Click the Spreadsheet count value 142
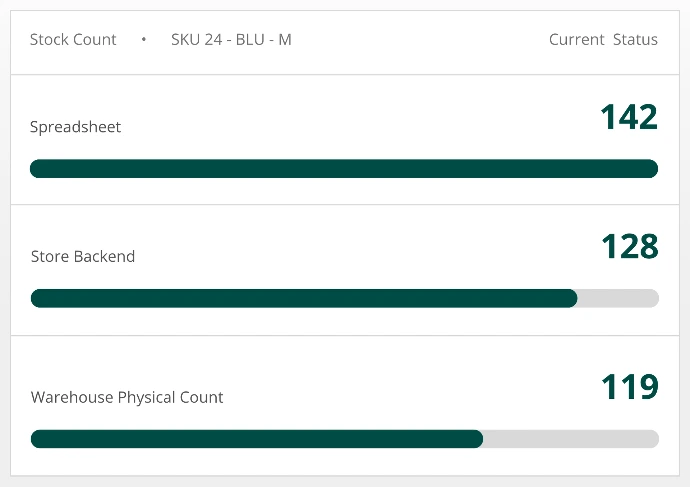The width and height of the screenshot is (690, 487). pyautogui.click(x=629, y=117)
